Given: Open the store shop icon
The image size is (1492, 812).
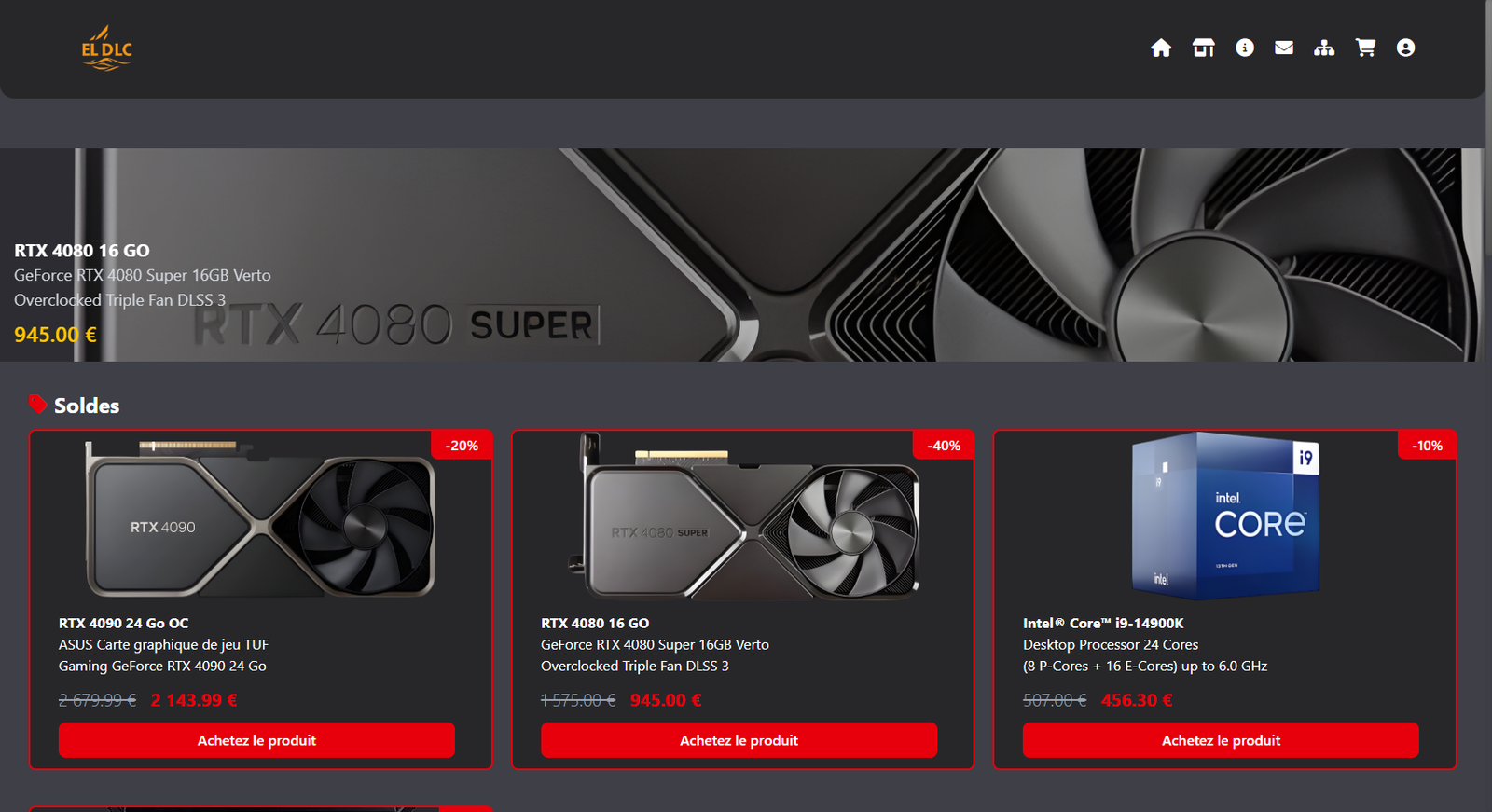Looking at the screenshot, I should pyautogui.click(x=1203, y=48).
